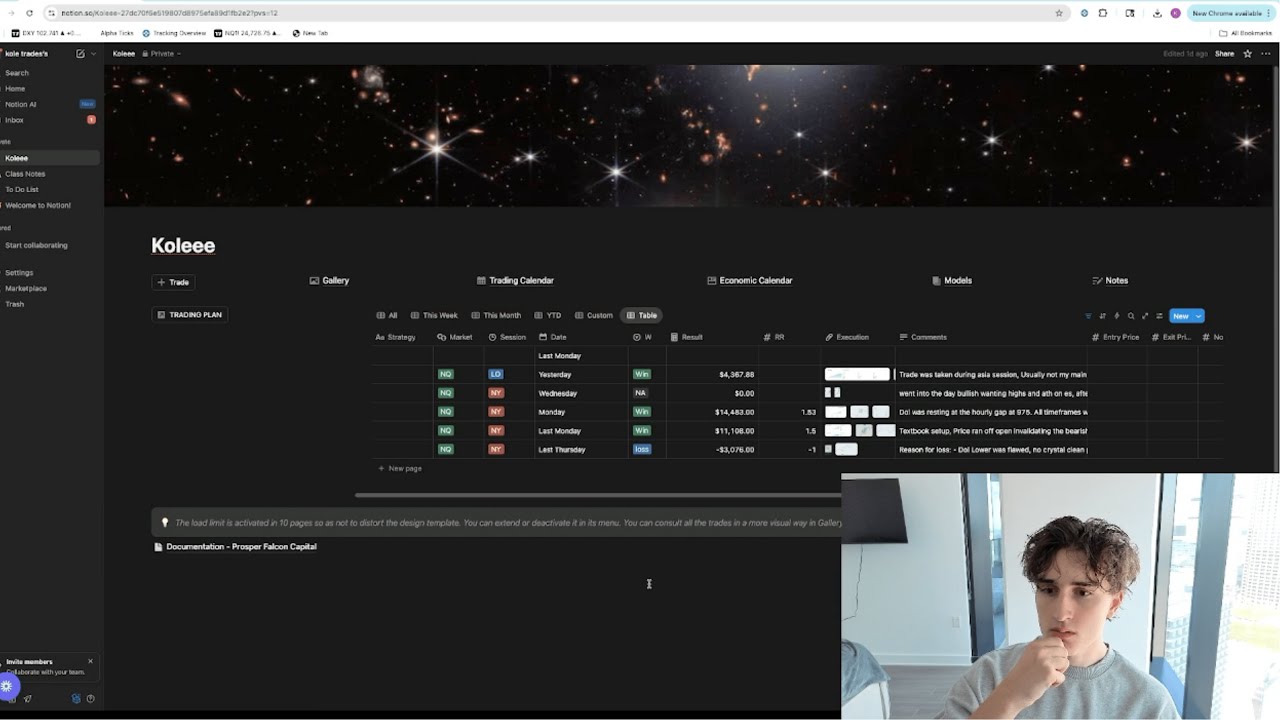Open the New button dropdown arrow

(x=1198, y=316)
